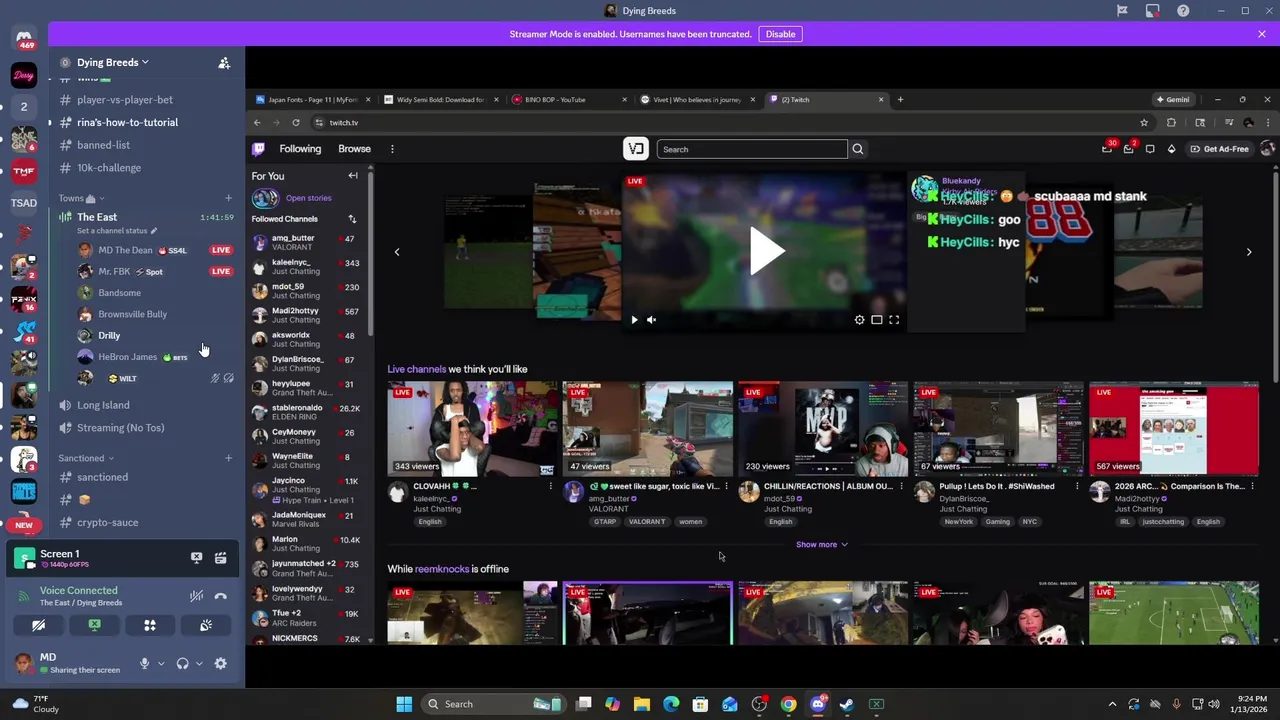Open the Discord inbox icon in title bar
This screenshot has height=720, width=1280.
coord(1153,11)
